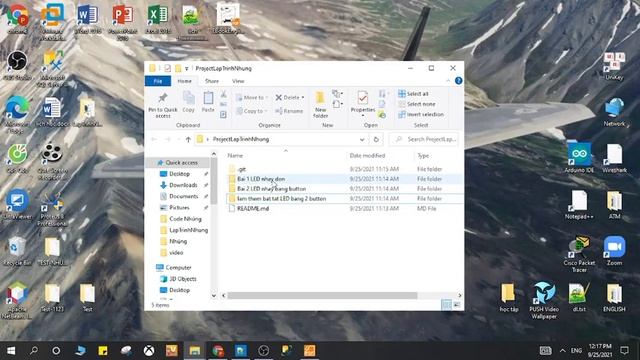Click the Cut scissors icon
The width and height of the screenshot is (640, 360).
pyautogui.click(x=223, y=94)
